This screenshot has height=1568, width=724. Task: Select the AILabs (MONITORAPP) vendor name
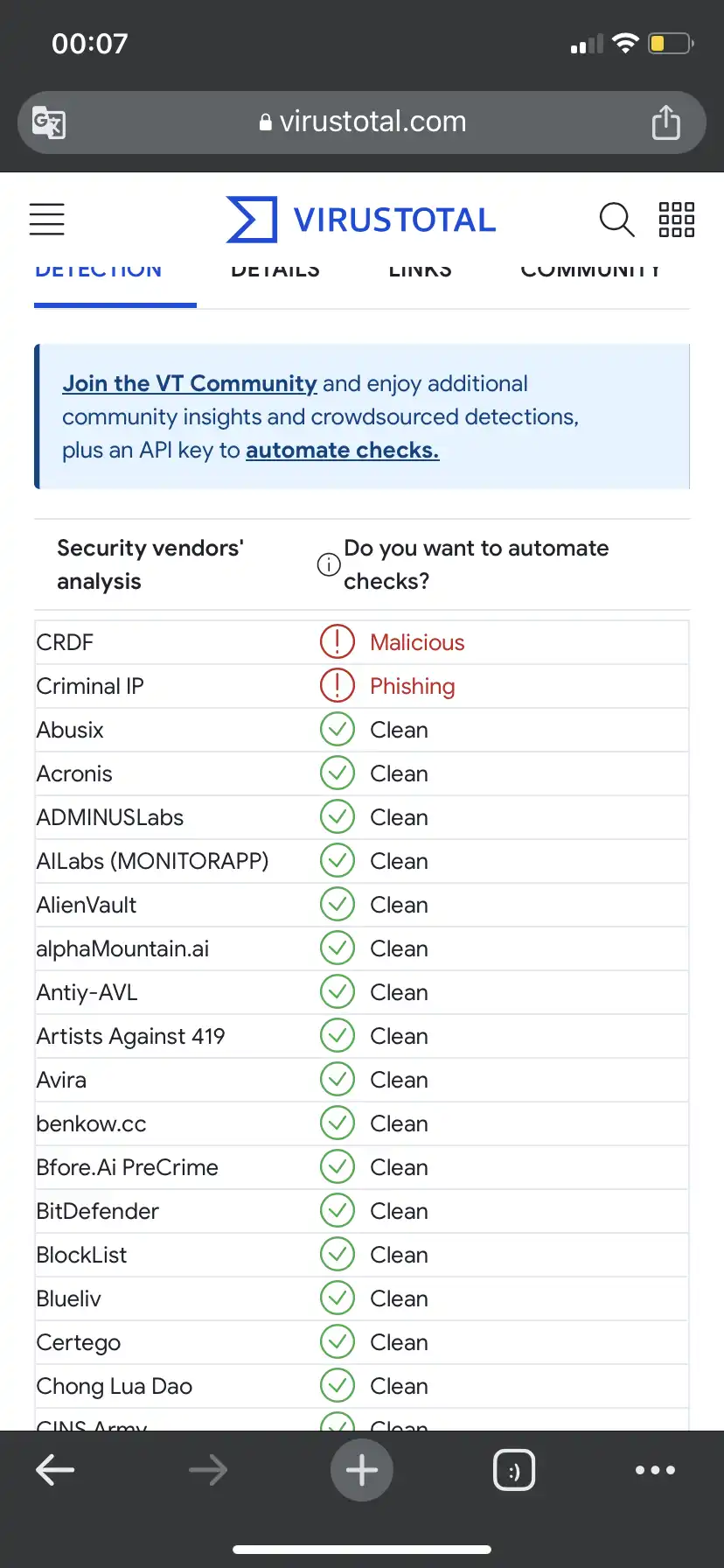152,861
